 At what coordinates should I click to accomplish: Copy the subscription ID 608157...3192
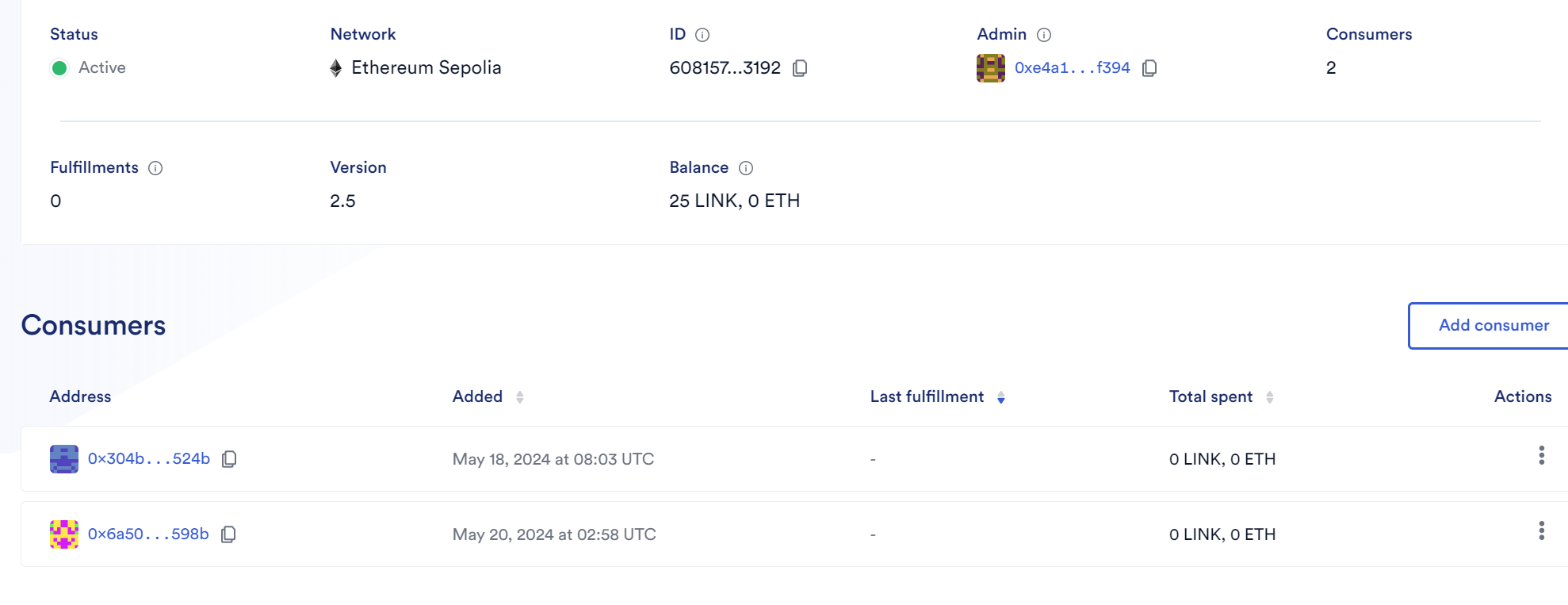click(x=800, y=68)
